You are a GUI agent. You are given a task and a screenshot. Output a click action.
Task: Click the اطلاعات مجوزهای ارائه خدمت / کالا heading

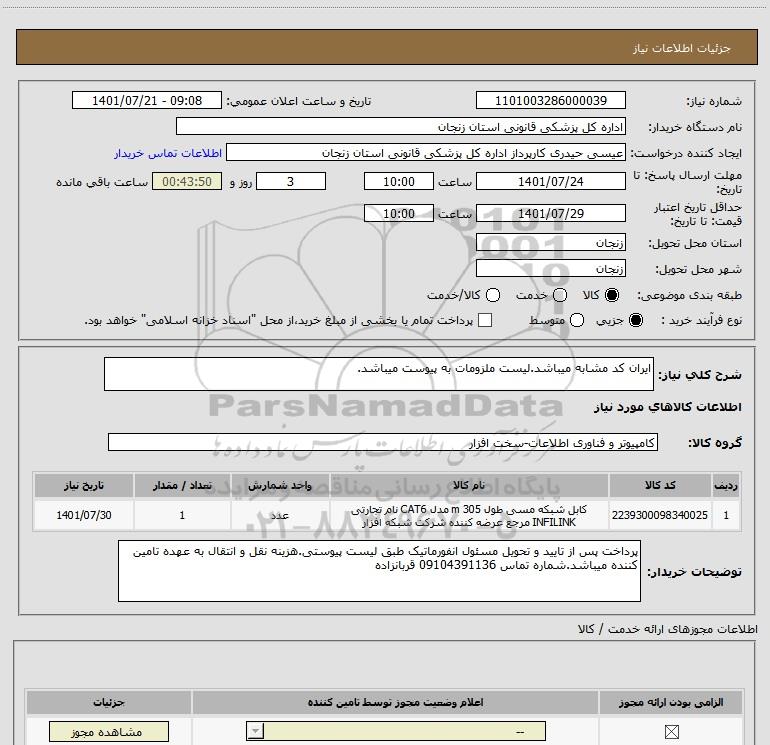pyautogui.click(x=668, y=629)
